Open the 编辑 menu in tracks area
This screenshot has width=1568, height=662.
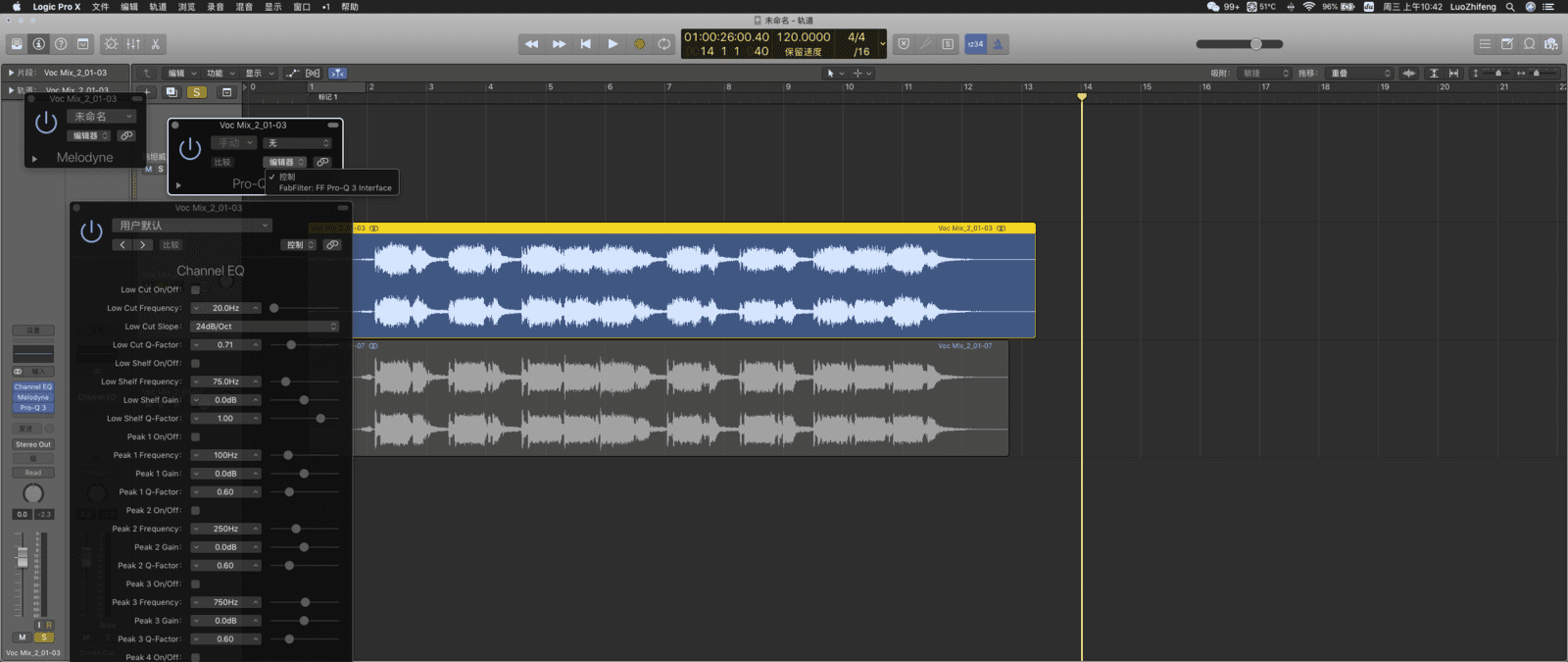(180, 74)
